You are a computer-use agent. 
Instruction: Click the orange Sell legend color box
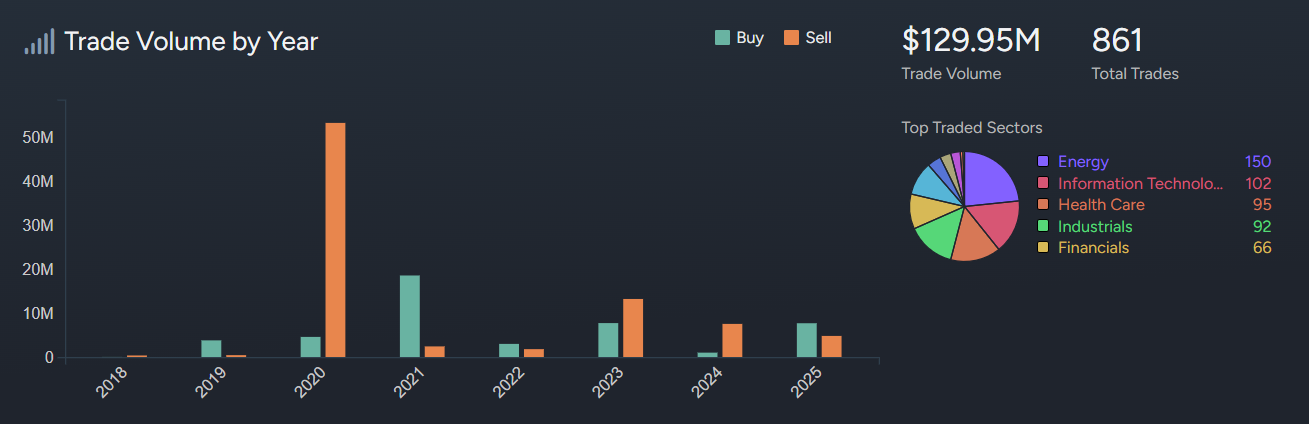coord(791,38)
